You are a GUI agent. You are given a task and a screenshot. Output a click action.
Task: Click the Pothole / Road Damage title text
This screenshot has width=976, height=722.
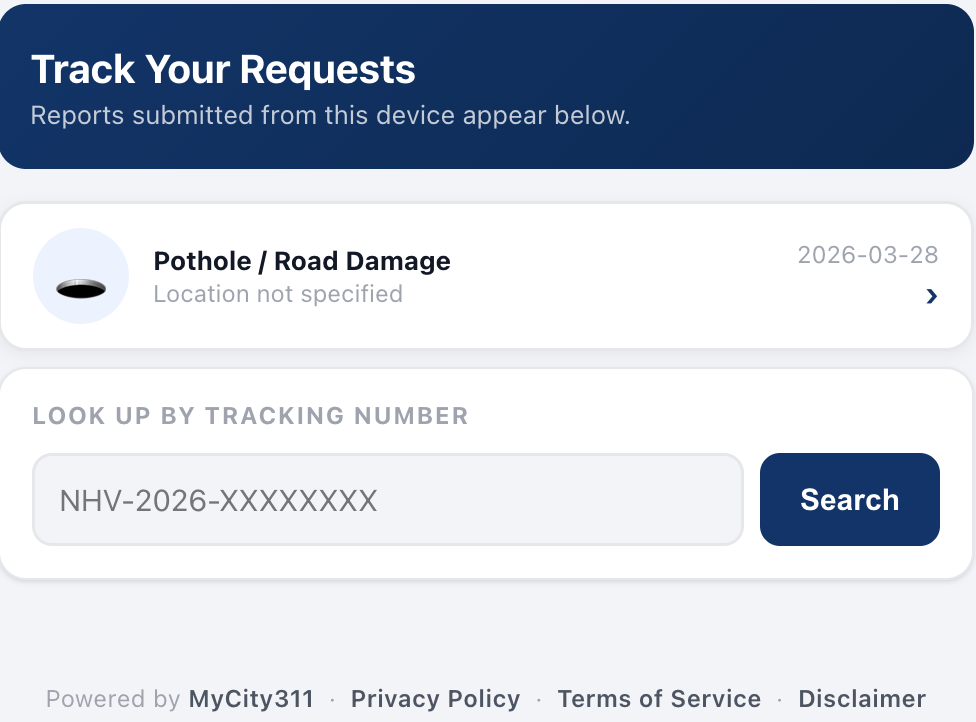301,261
